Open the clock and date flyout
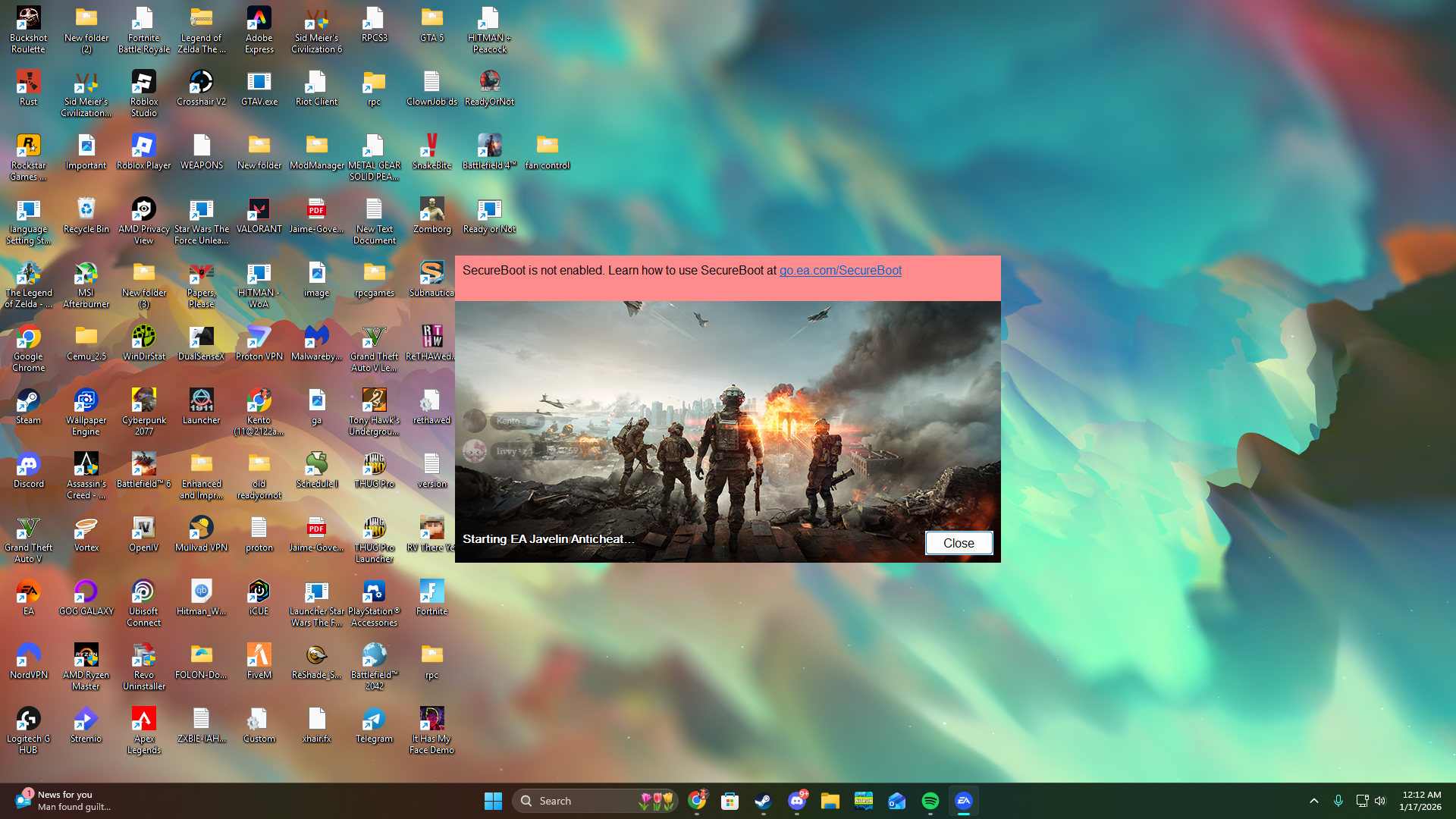This screenshot has height=819, width=1456. pos(1420,801)
